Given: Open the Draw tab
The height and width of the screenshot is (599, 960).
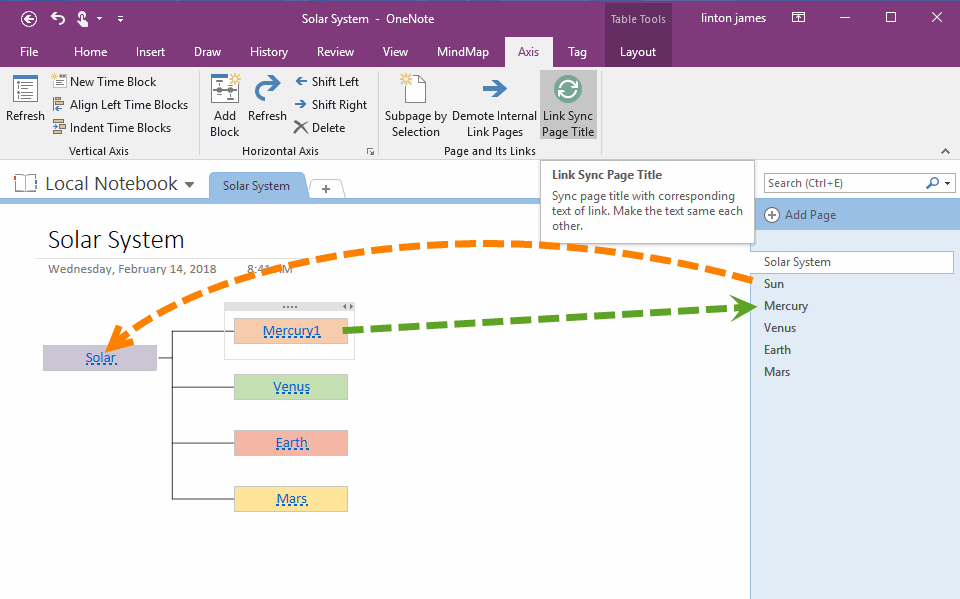Looking at the screenshot, I should [208, 52].
